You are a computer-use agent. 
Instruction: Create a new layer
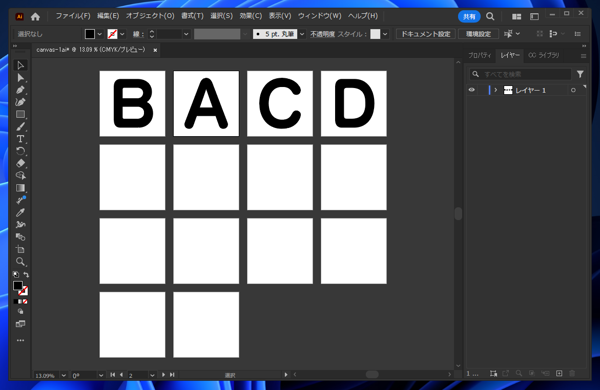559,373
